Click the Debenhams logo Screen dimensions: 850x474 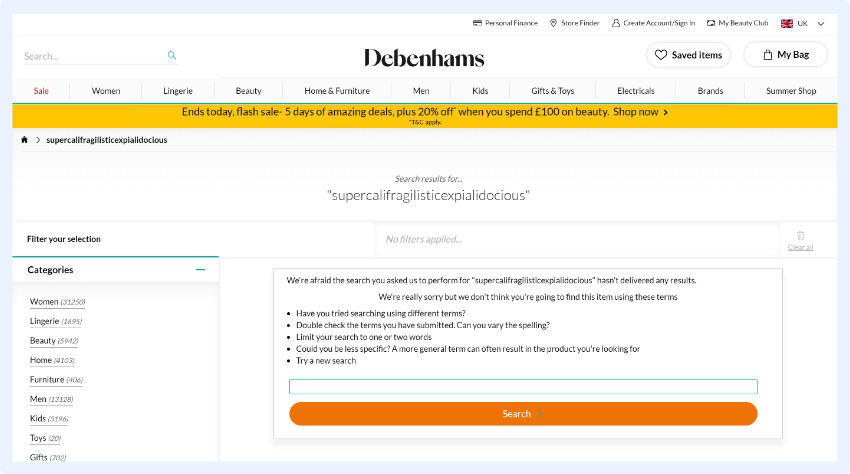tap(424, 57)
